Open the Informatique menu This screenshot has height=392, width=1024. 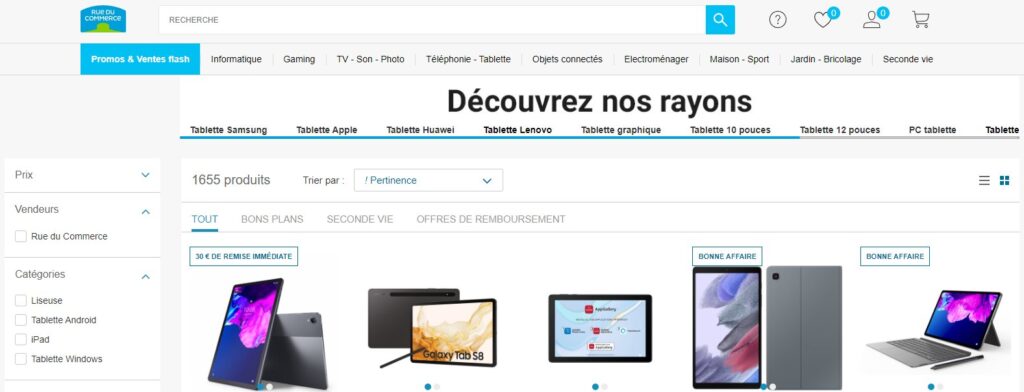click(x=236, y=59)
